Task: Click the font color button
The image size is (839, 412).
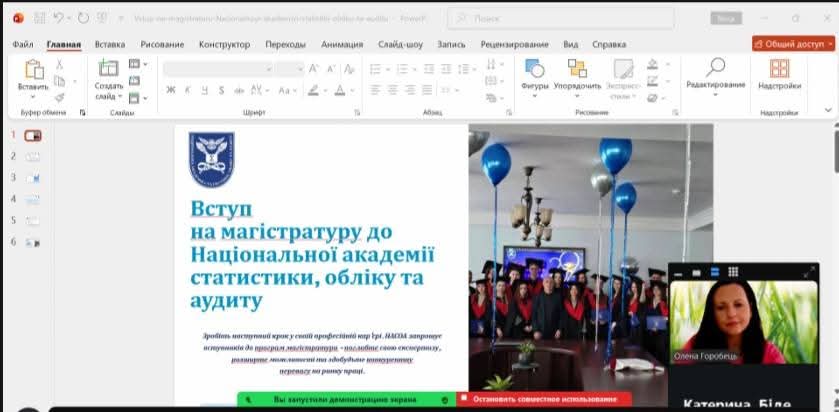Action: [x=340, y=90]
